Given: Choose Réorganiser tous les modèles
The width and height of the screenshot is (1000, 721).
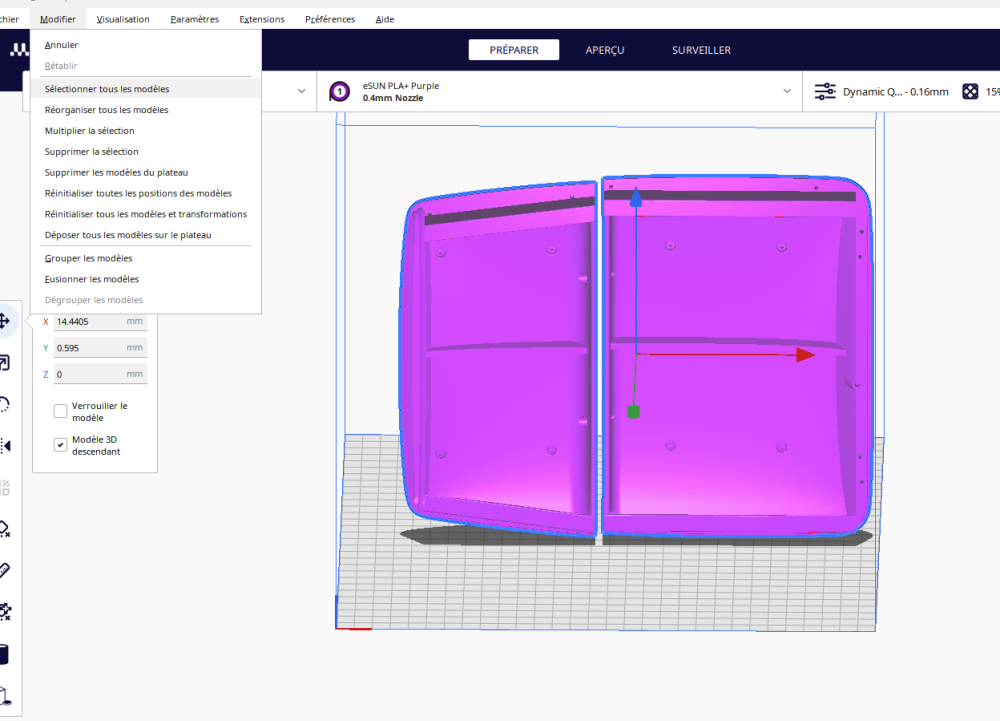Looking at the screenshot, I should pyautogui.click(x=145, y=110).
